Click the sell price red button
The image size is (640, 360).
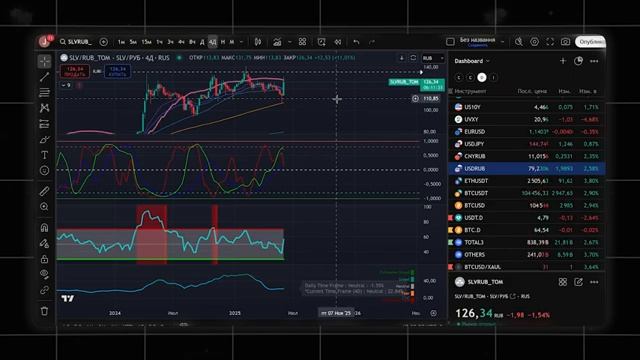[x=75, y=71]
